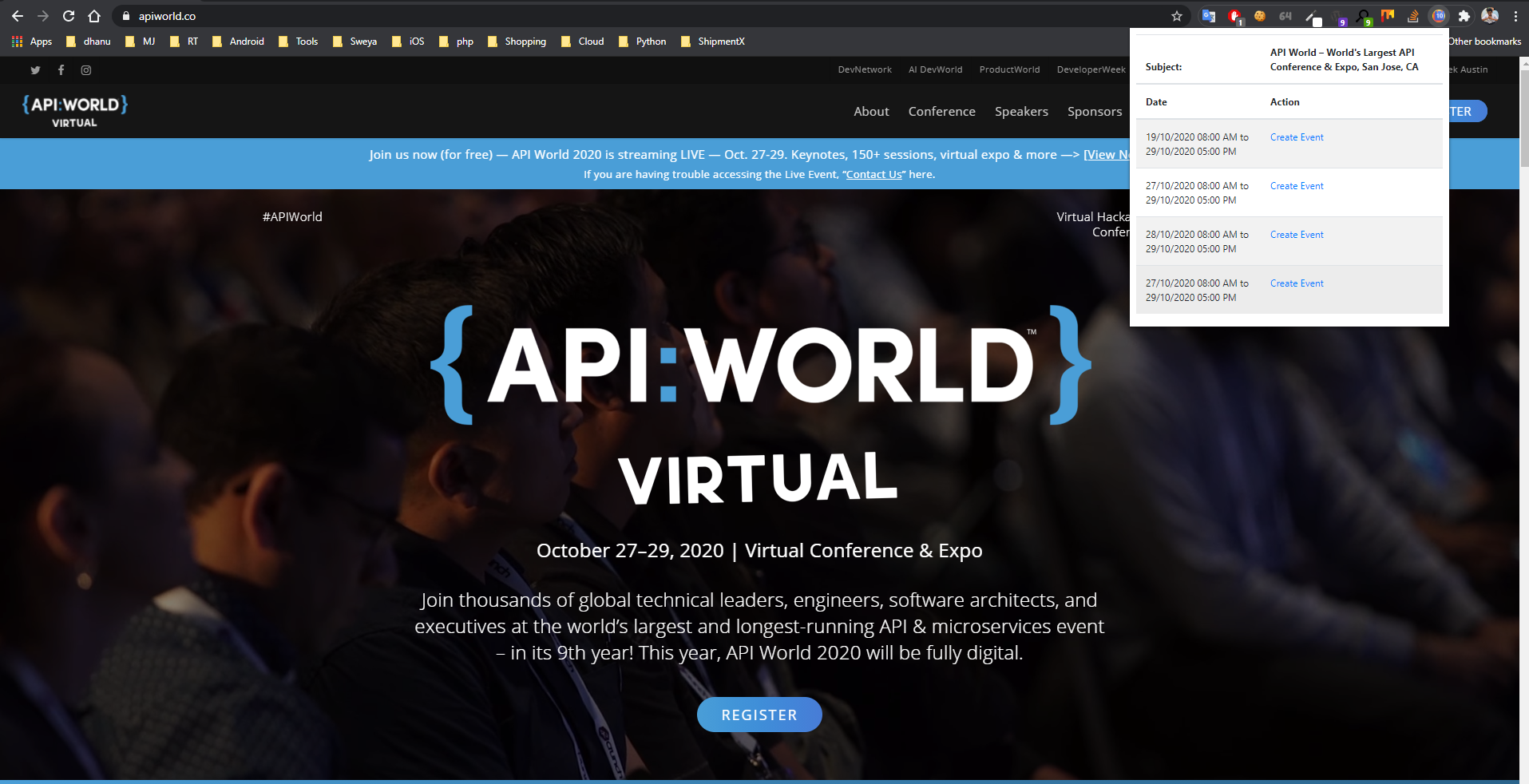This screenshot has width=1529, height=784.
Task: Click the Contact Us link in the banner
Action: pos(874,174)
